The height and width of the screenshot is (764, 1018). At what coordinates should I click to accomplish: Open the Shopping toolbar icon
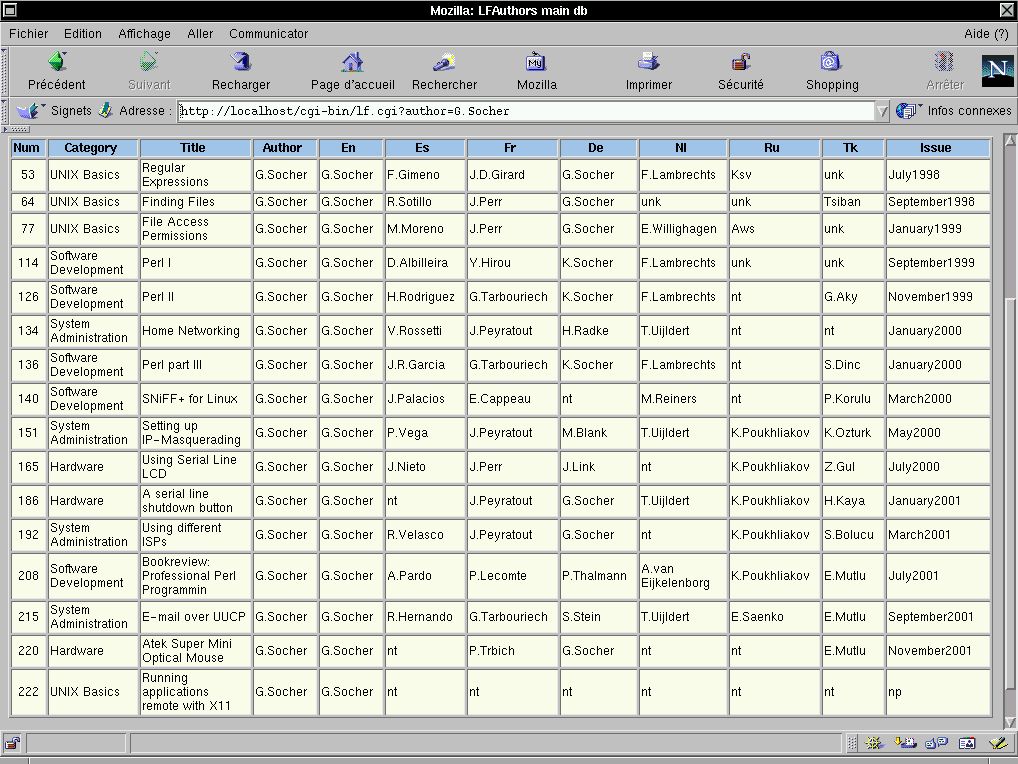click(831, 63)
